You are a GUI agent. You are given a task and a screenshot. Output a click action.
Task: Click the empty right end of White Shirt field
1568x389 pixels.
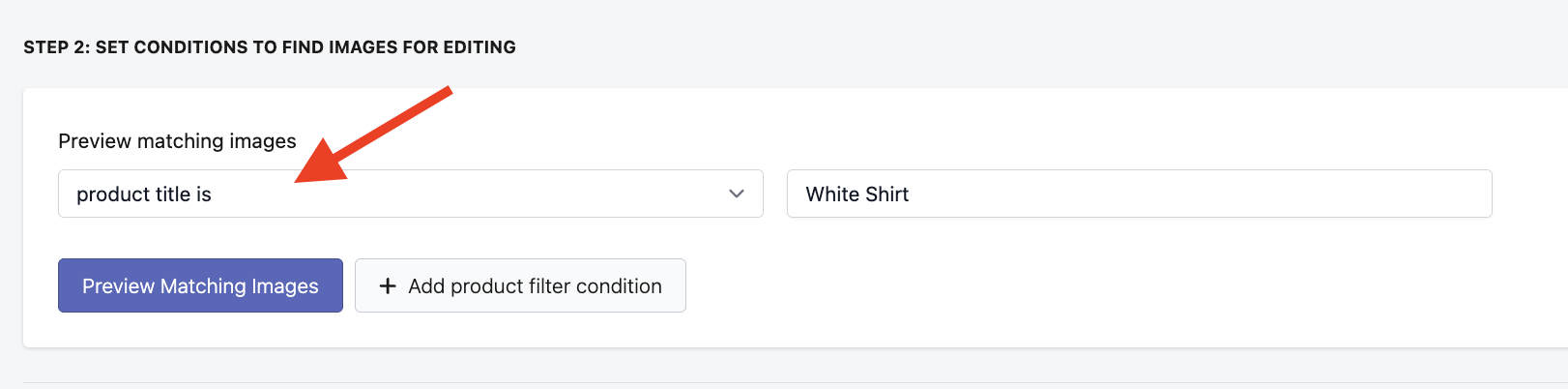[1402, 194]
